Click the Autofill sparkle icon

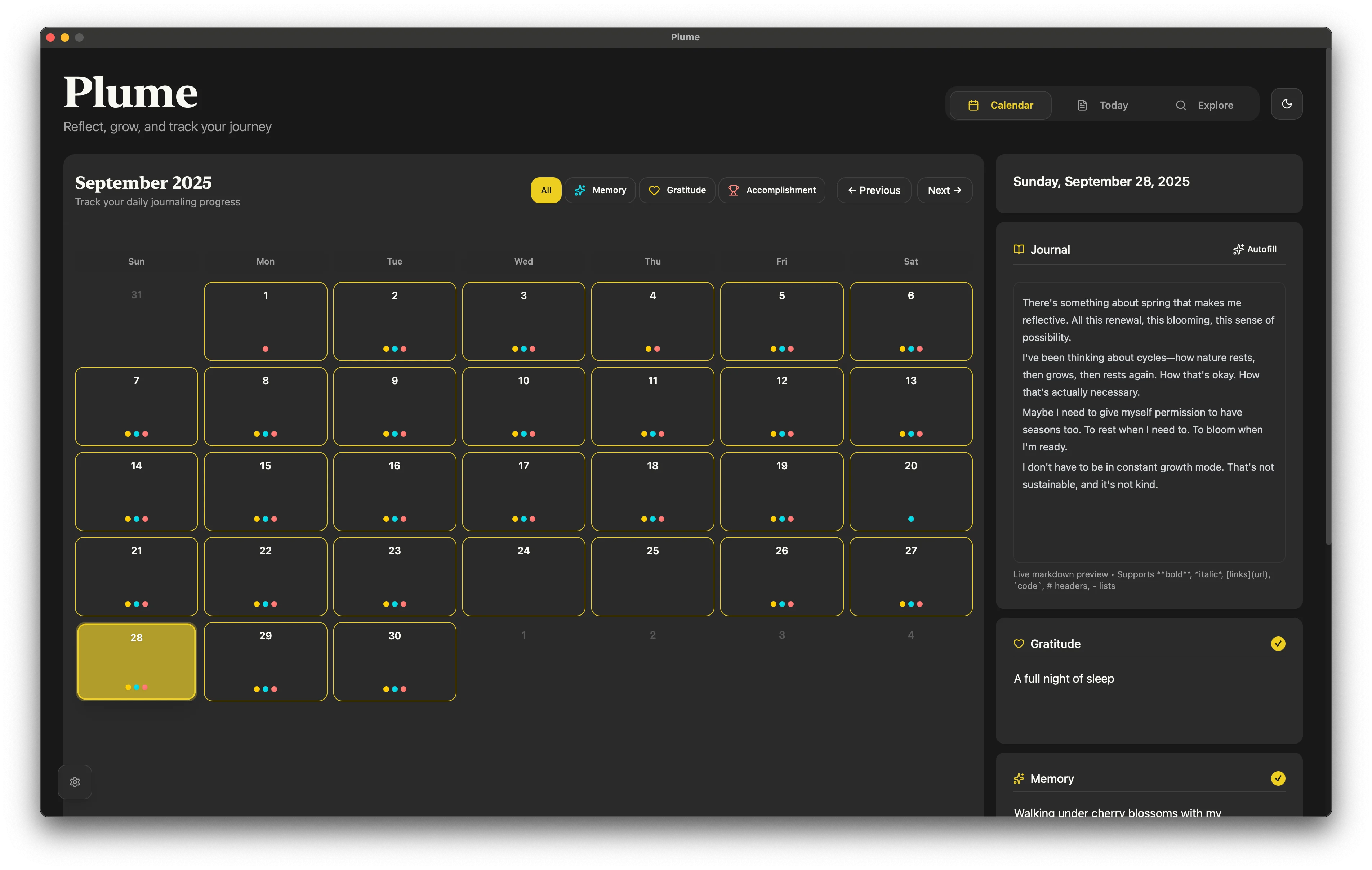(1238, 249)
